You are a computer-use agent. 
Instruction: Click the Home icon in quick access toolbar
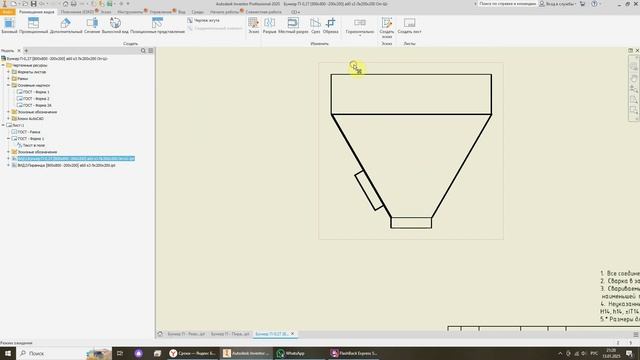point(65,4)
